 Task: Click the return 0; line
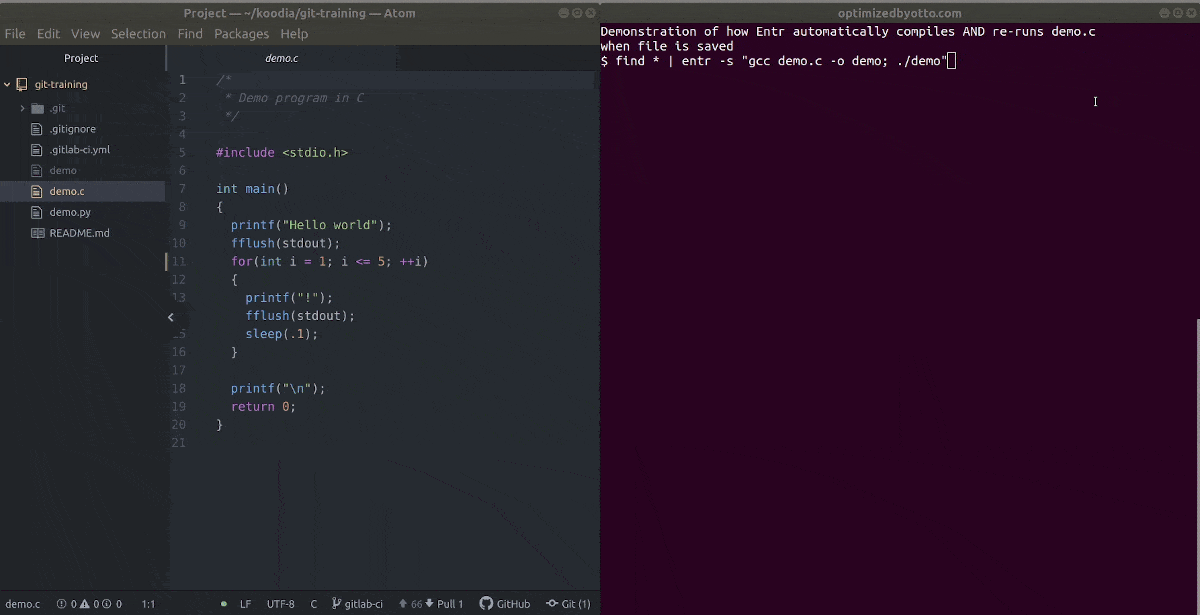tap(263, 407)
